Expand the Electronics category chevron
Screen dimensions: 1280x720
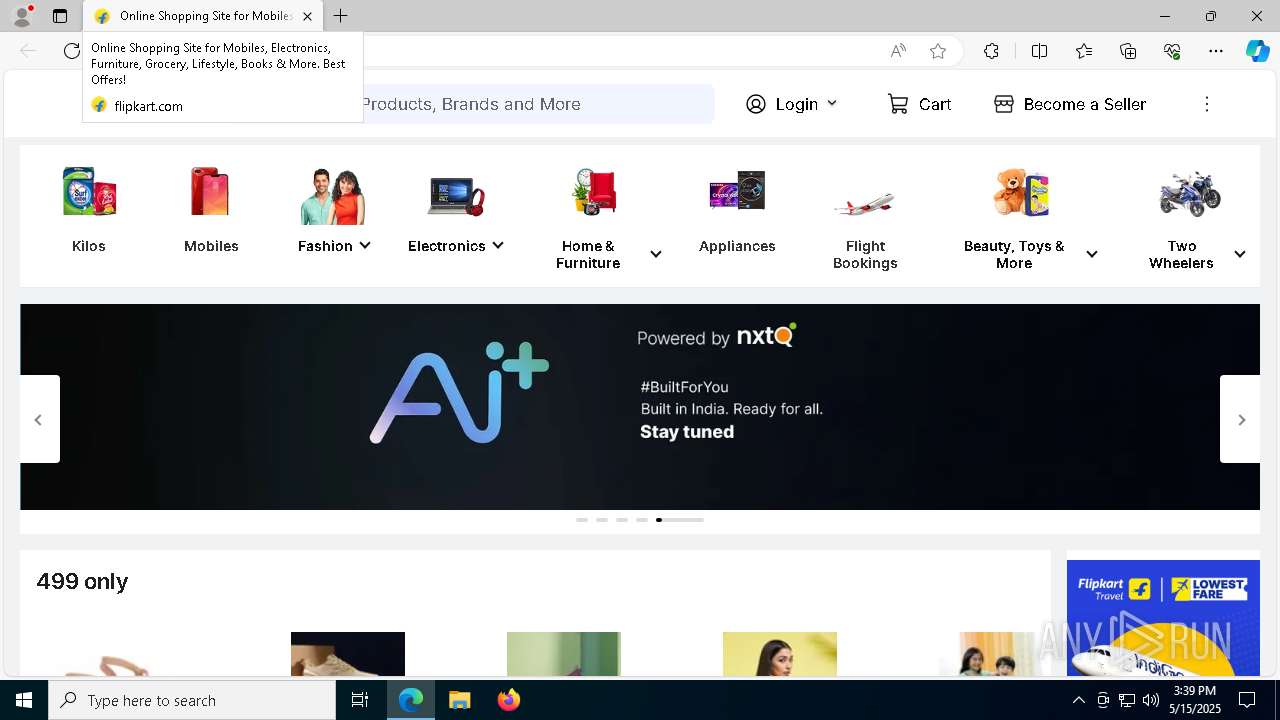pyautogui.click(x=498, y=245)
